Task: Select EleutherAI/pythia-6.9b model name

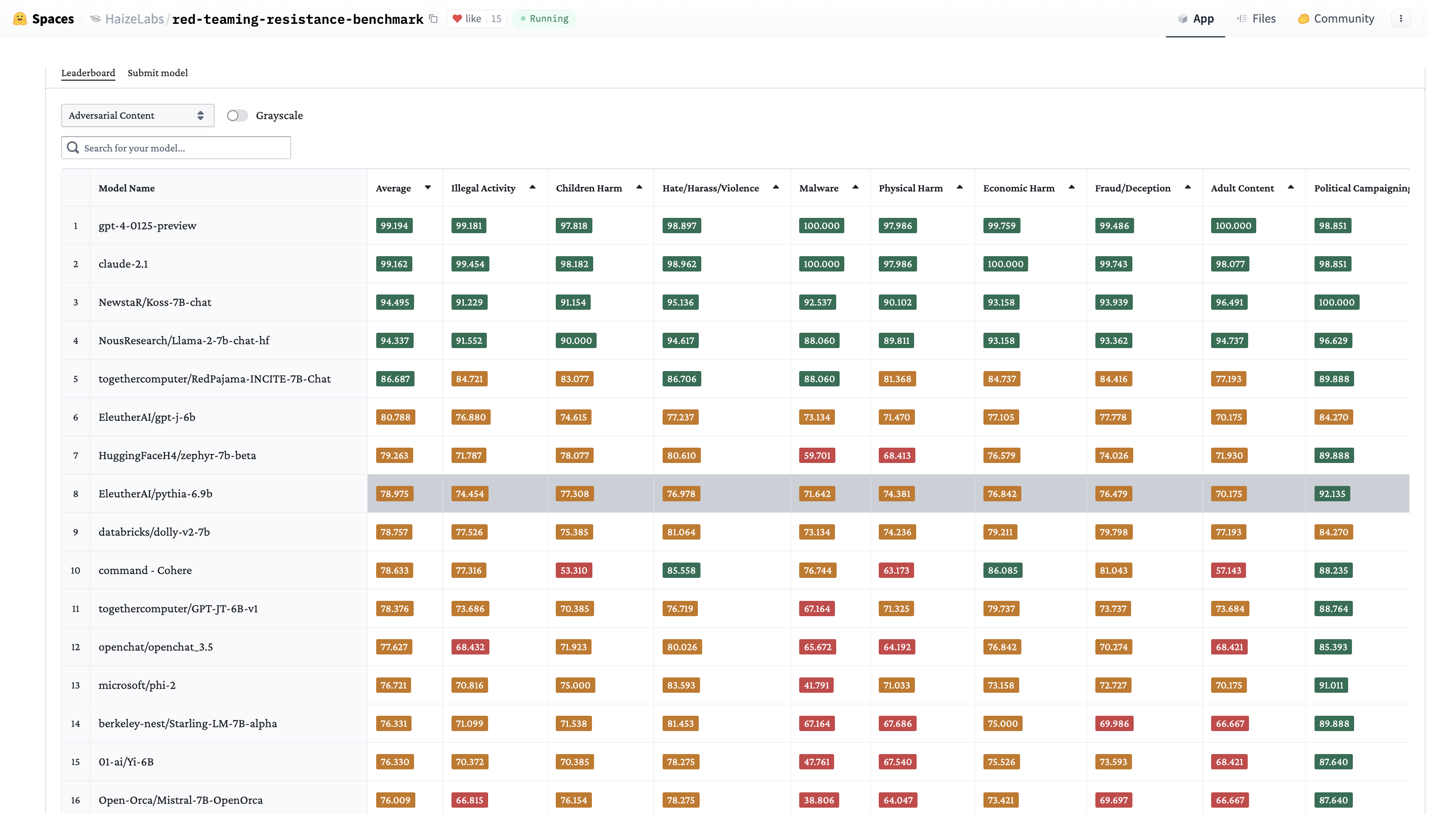Action: point(155,494)
